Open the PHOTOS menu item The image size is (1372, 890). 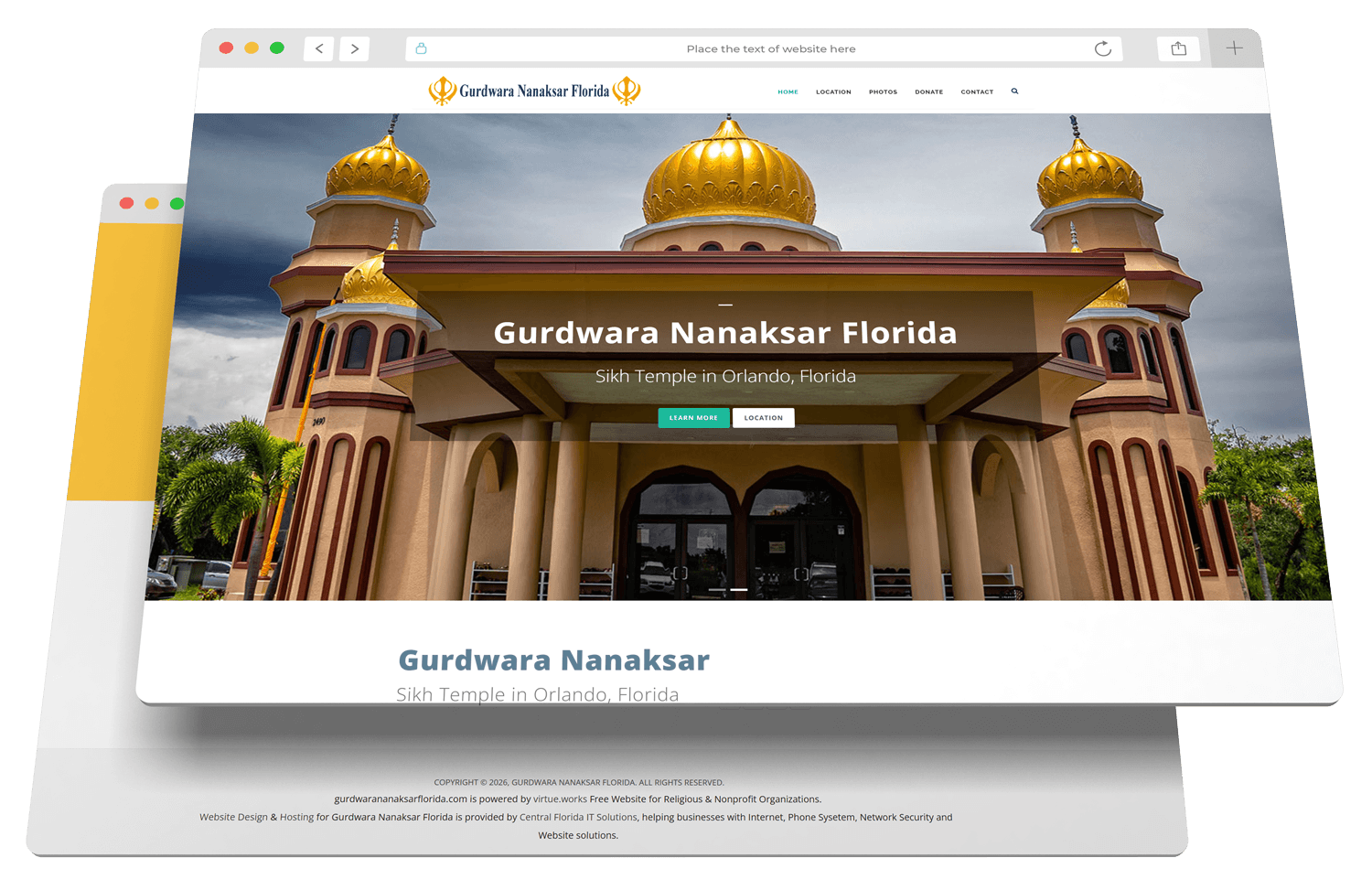(x=883, y=91)
